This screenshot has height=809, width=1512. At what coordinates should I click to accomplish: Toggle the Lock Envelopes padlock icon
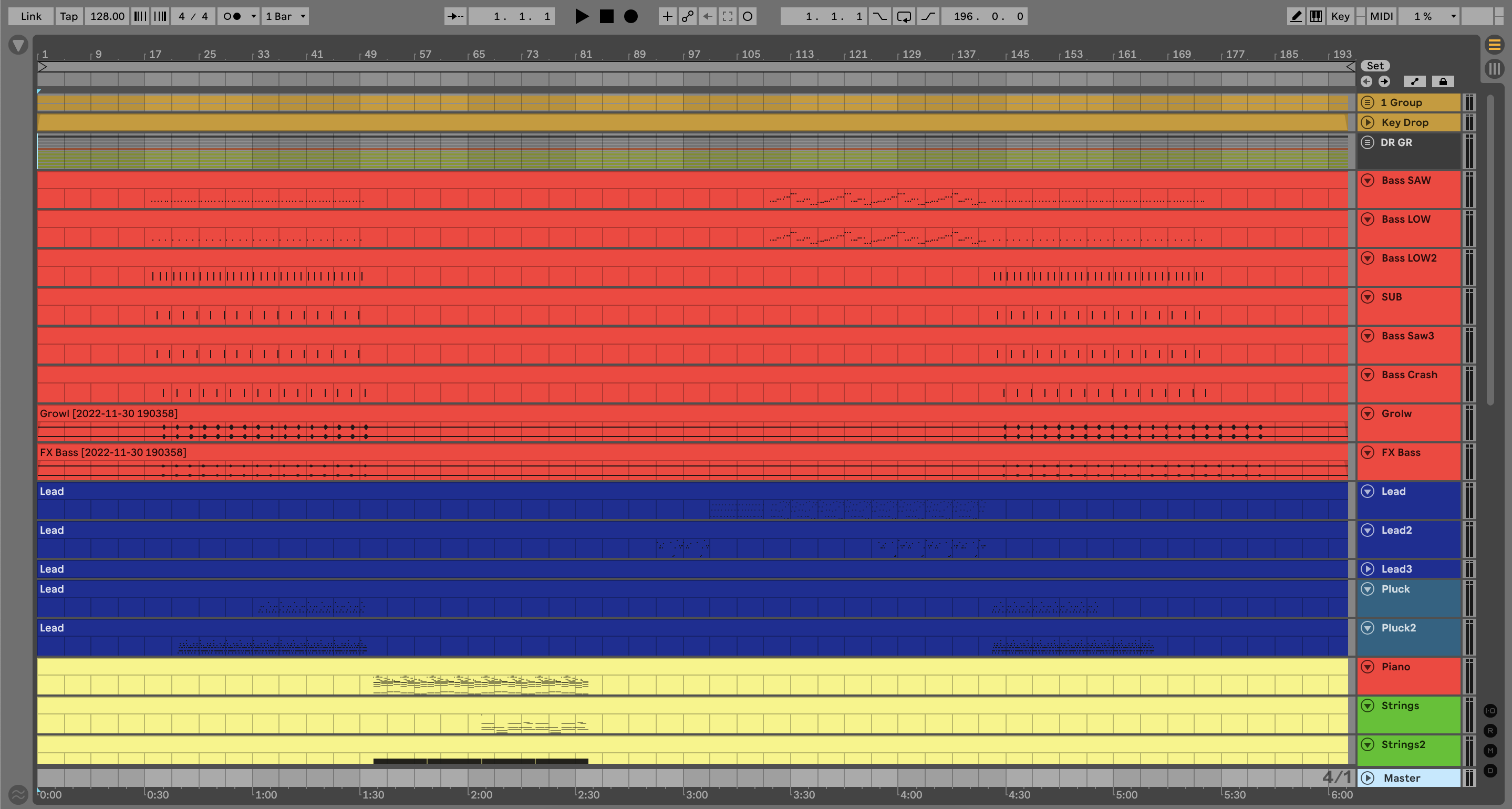coord(1443,81)
